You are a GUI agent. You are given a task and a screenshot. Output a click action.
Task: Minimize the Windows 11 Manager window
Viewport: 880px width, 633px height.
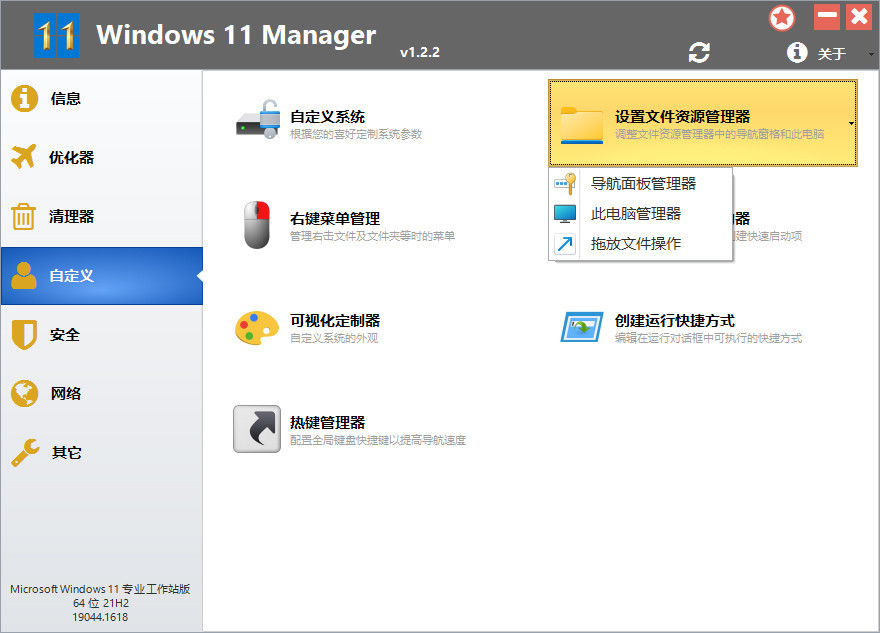(x=827, y=17)
